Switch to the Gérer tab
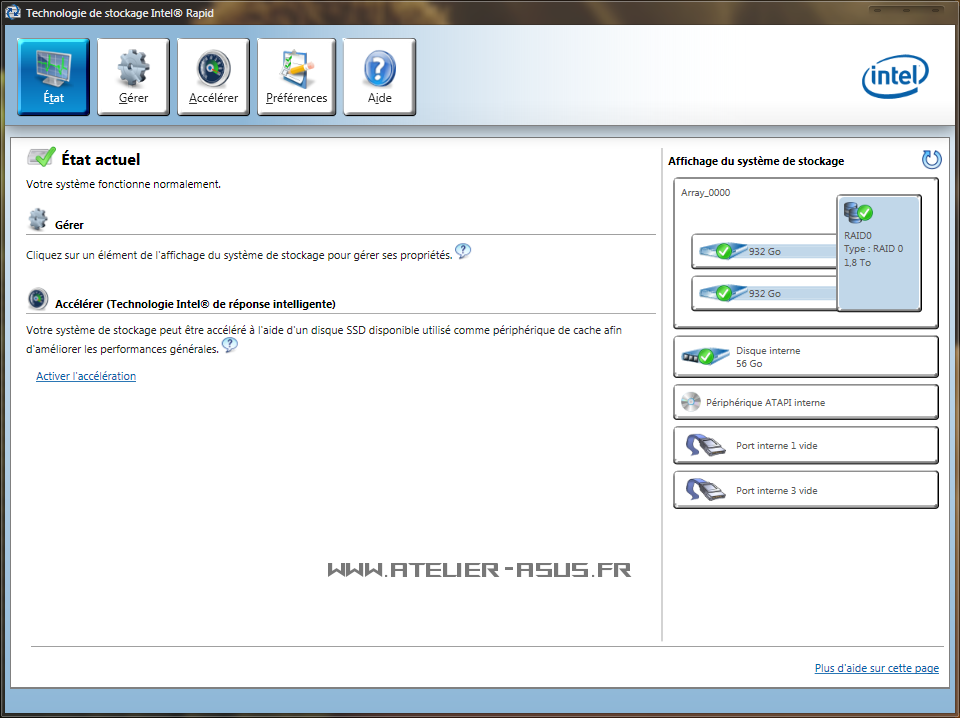The image size is (960, 718). tap(133, 77)
